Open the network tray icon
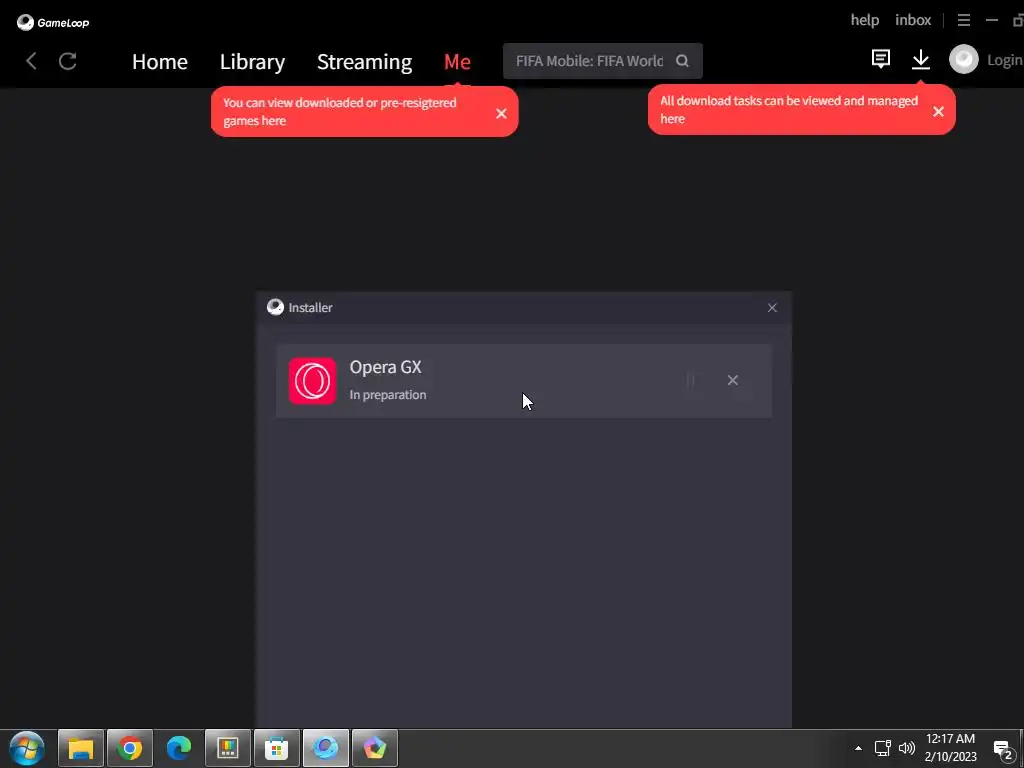The height and width of the screenshot is (768, 1024). (882, 748)
